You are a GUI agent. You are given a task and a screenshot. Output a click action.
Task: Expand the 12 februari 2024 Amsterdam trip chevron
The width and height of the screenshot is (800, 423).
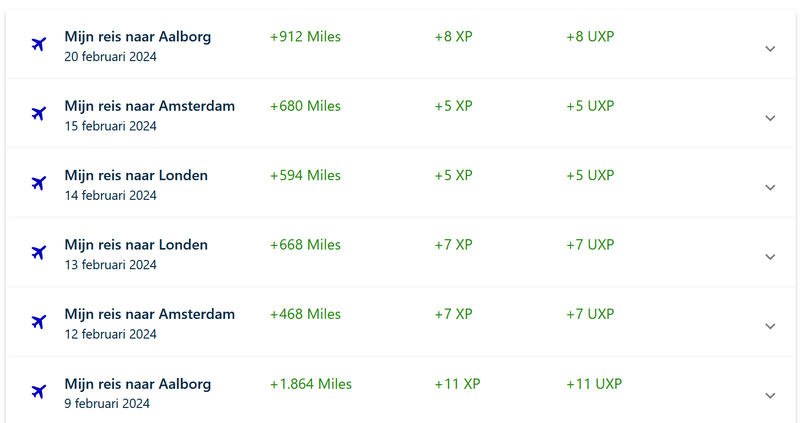[x=770, y=327]
